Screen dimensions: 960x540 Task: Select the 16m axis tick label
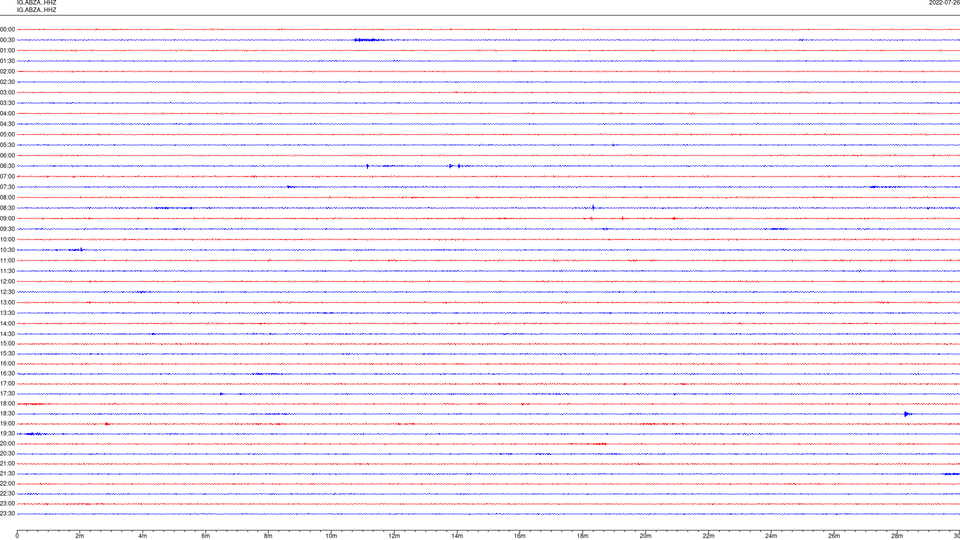pos(520,536)
